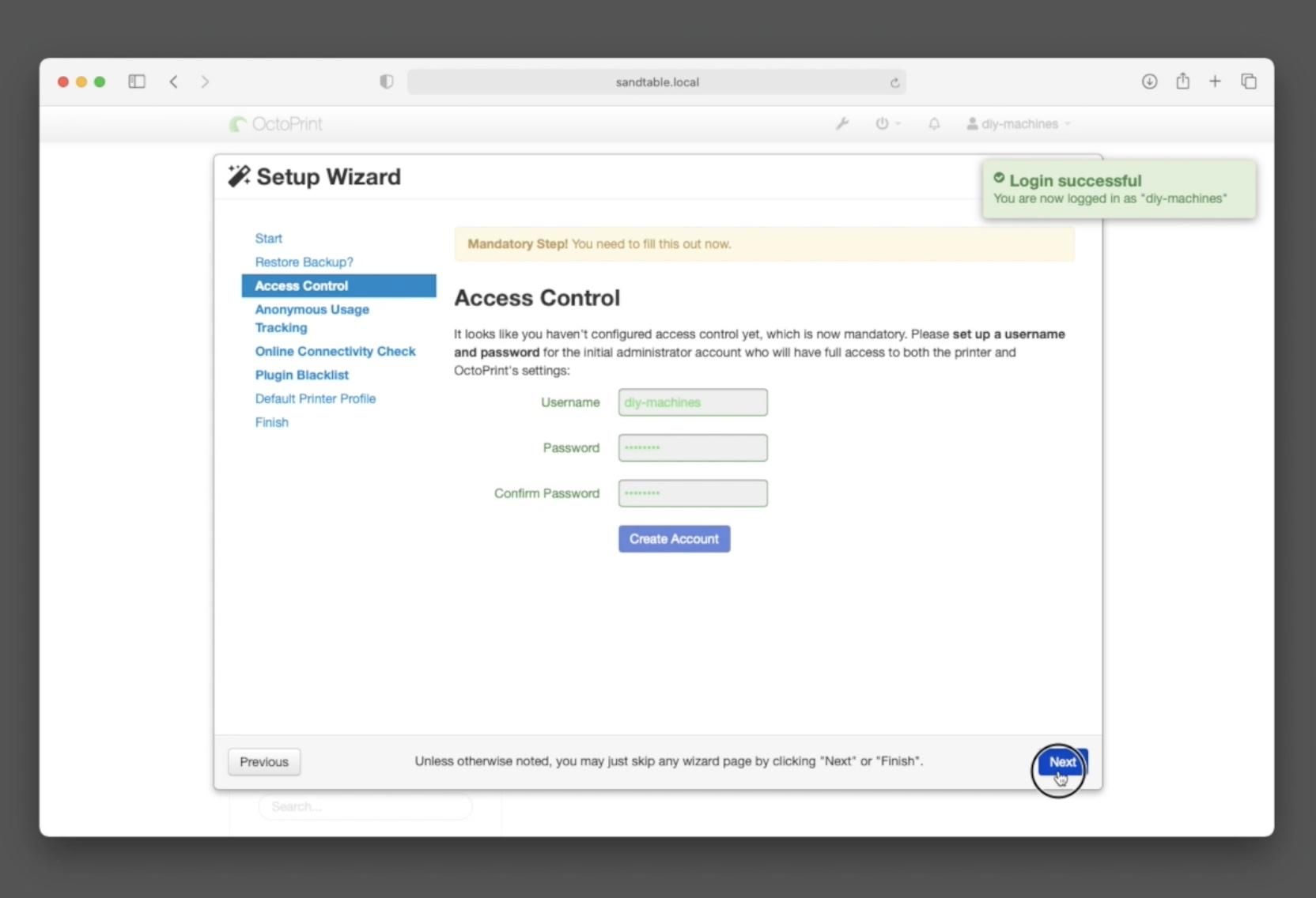Open a new tab with the plus icon

pyautogui.click(x=1215, y=81)
